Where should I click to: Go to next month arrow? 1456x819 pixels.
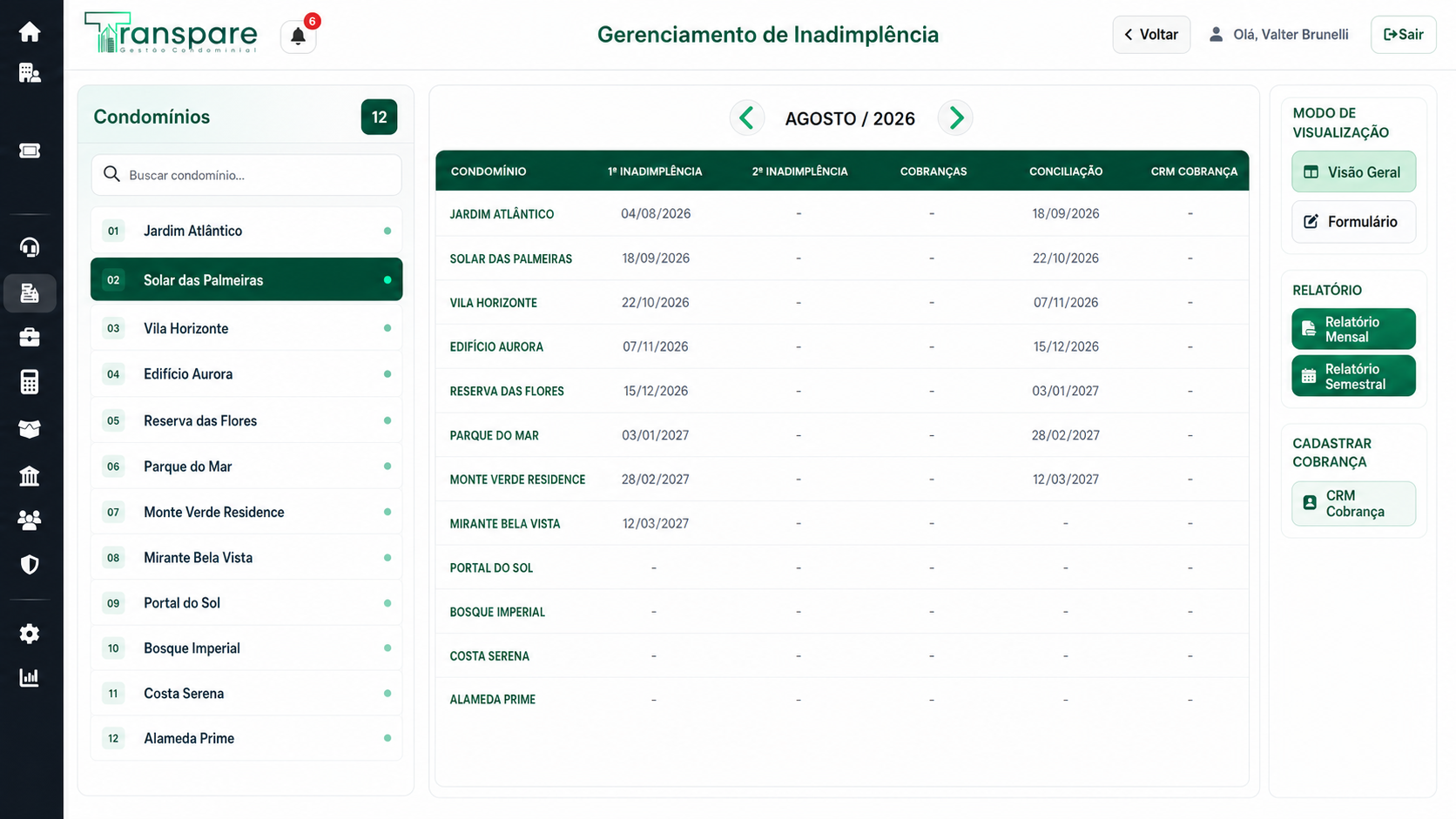(955, 117)
